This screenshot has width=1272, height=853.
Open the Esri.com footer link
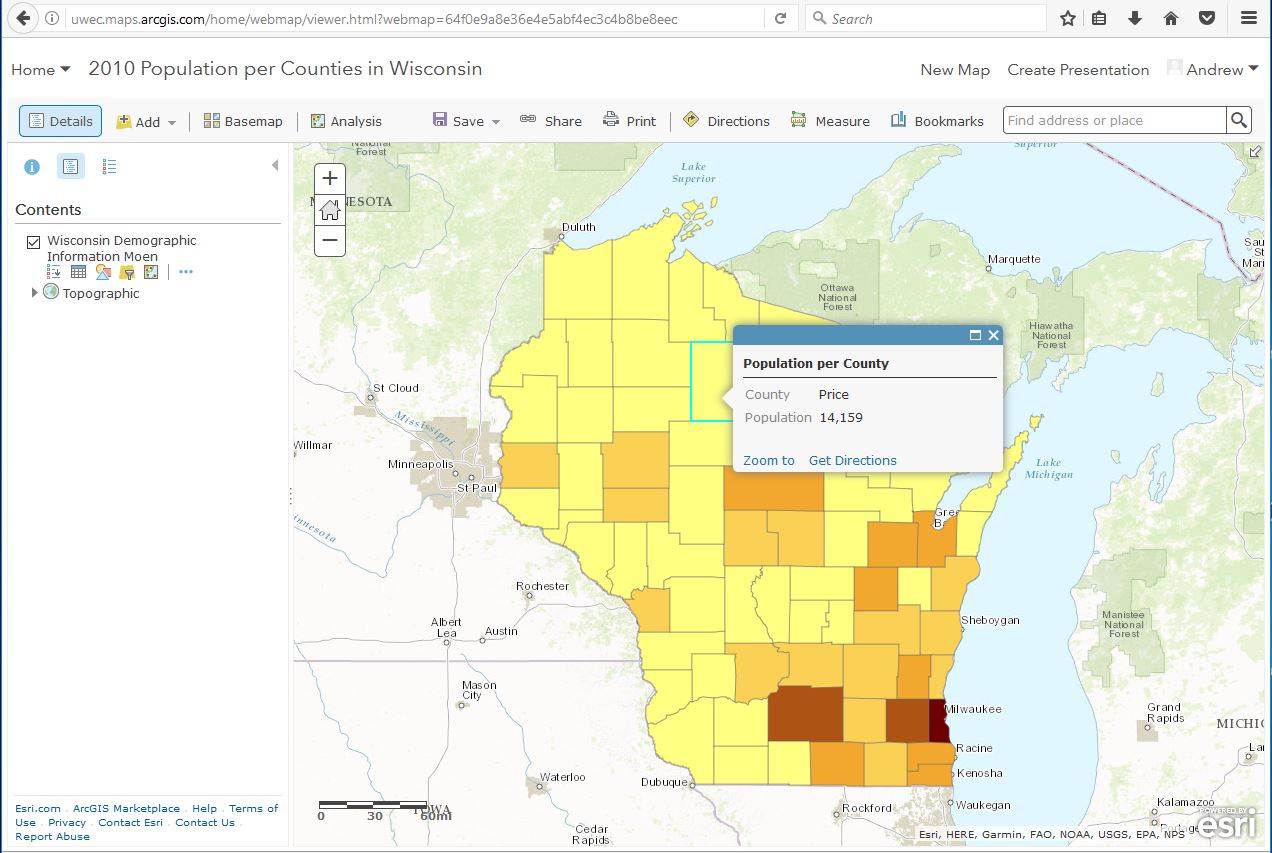[x=38, y=808]
